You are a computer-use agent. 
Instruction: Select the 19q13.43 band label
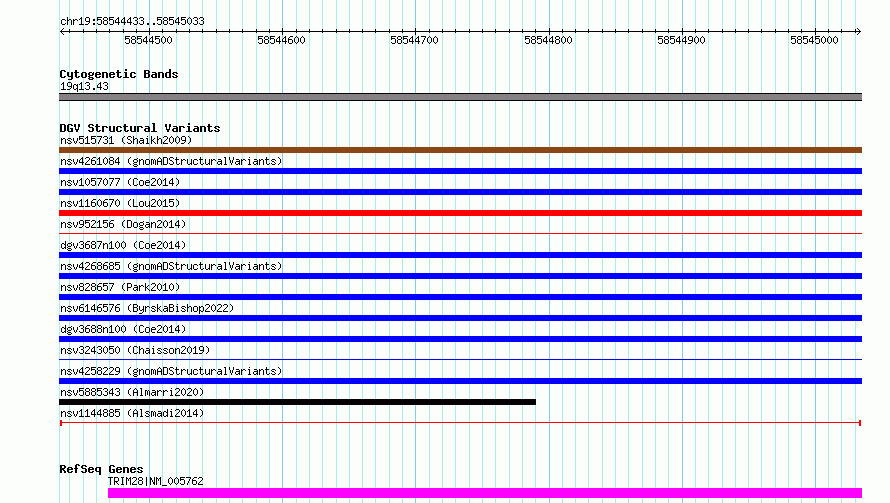84,86
